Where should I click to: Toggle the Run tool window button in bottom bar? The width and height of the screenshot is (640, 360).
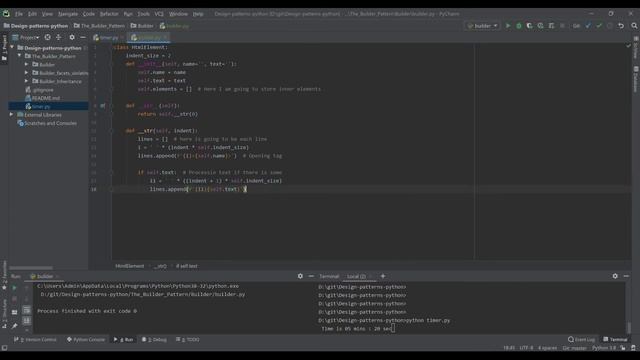(124, 340)
